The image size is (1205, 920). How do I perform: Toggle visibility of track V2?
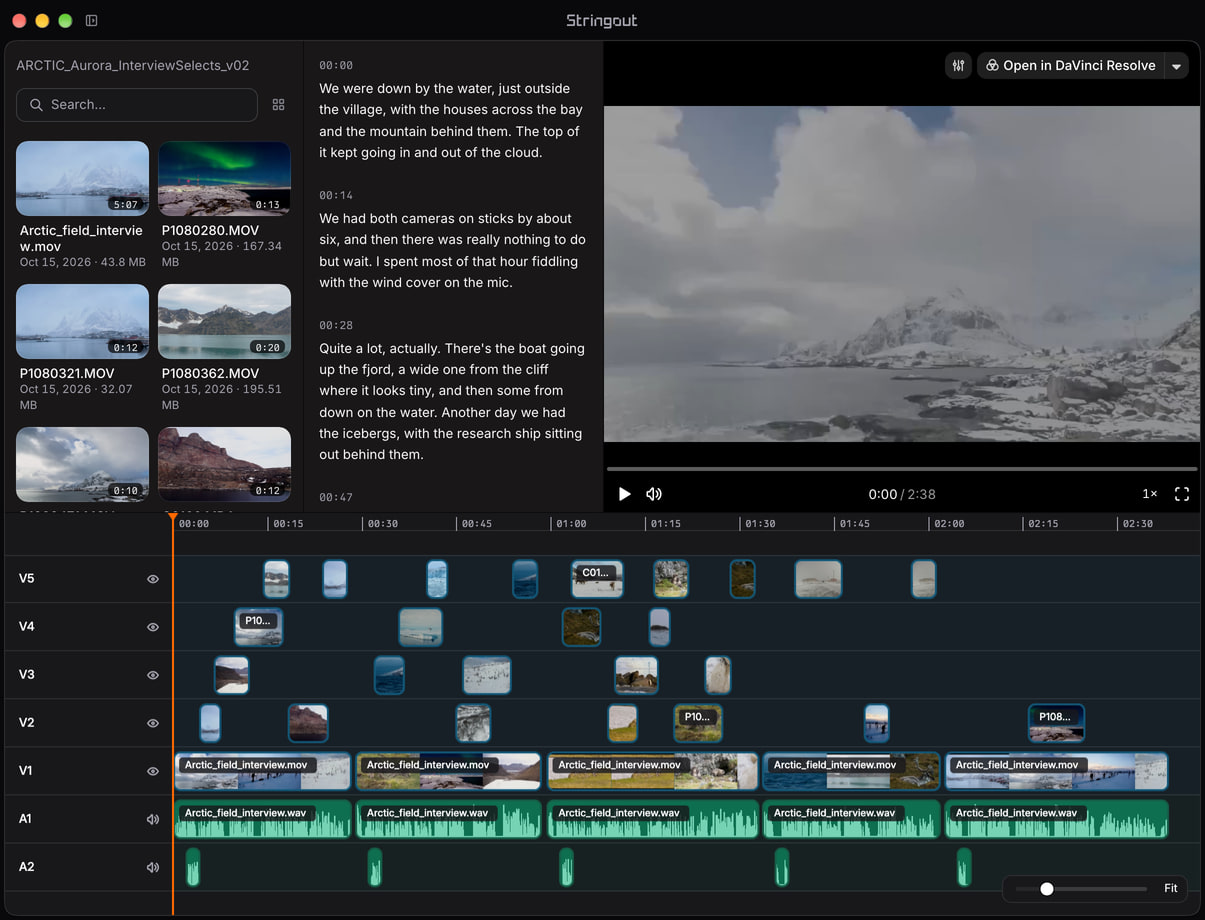[153, 723]
